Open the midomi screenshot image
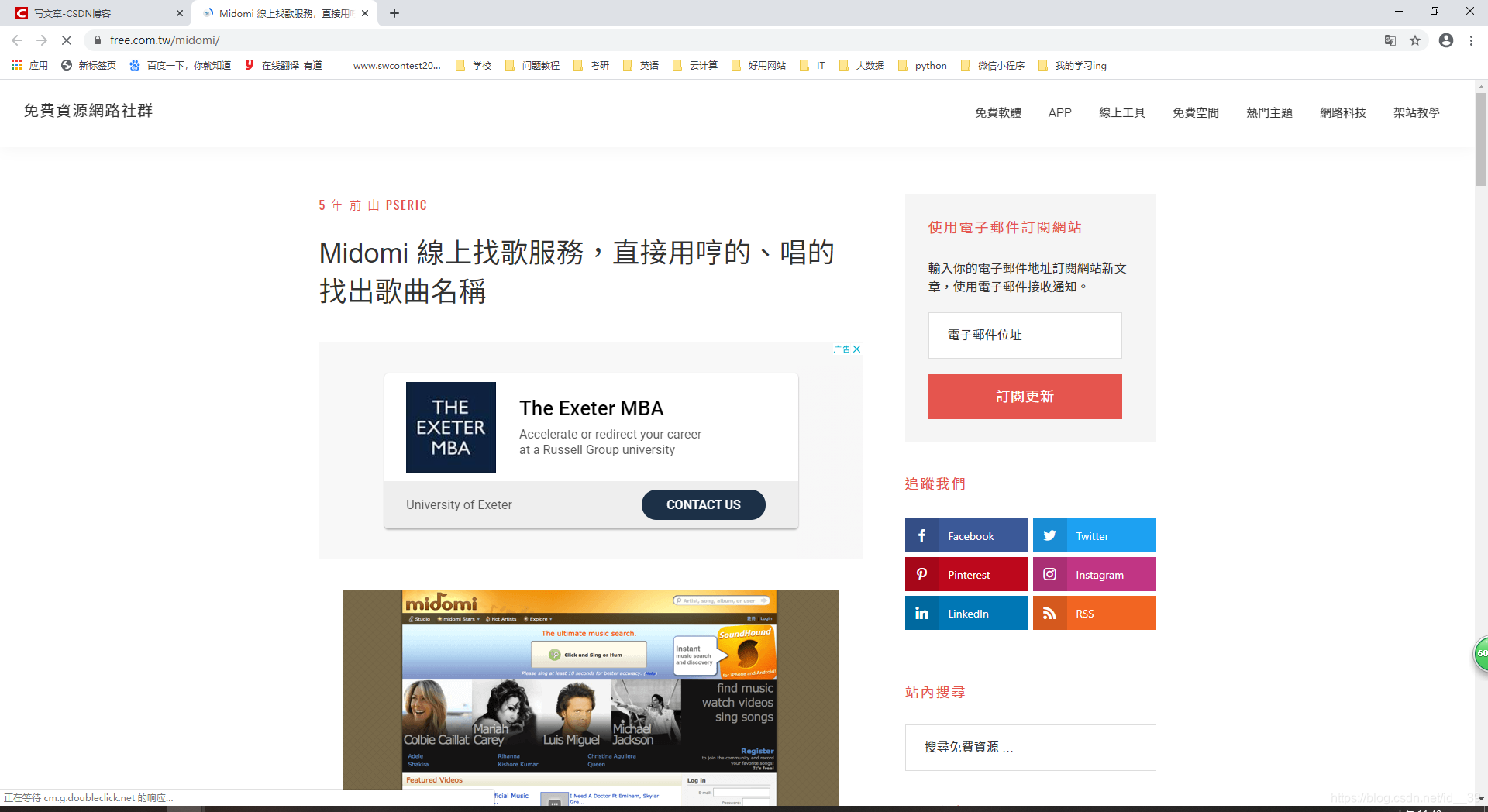This screenshot has height=812, width=1488. point(591,697)
